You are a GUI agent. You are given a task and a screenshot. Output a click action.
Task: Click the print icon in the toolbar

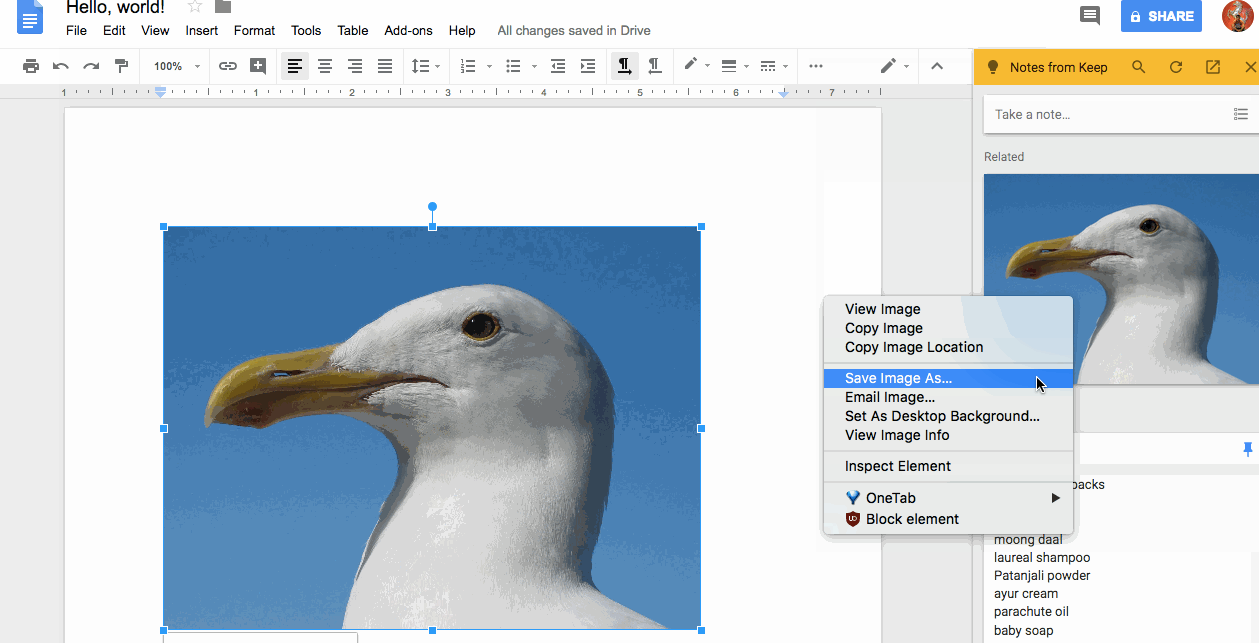click(x=31, y=66)
